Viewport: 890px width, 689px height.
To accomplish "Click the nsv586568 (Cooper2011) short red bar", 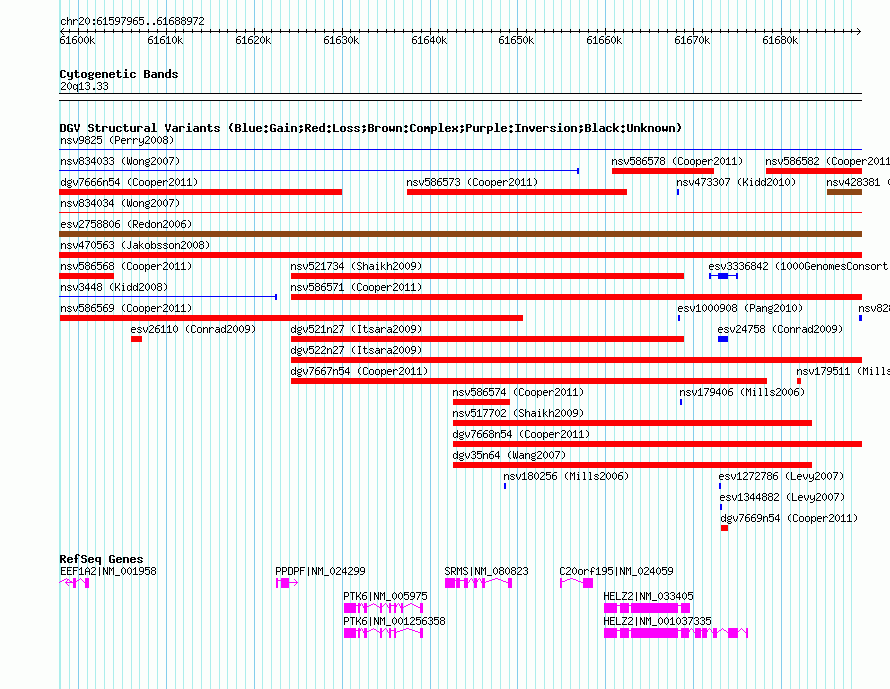I will (87, 276).
